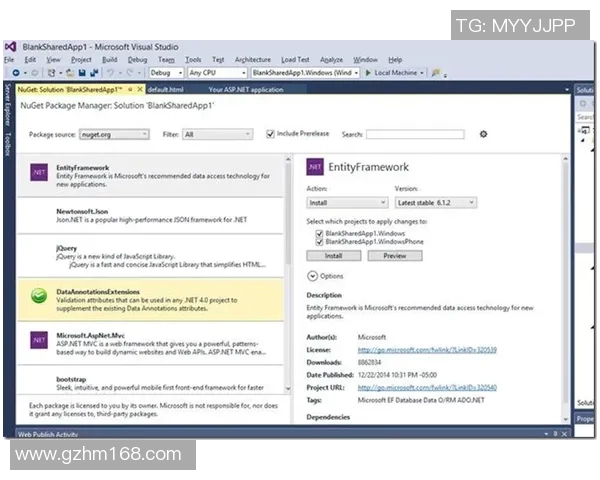Click in the package Search field
The height and width of the screenshot is (480, 600).
click(415, 134)
